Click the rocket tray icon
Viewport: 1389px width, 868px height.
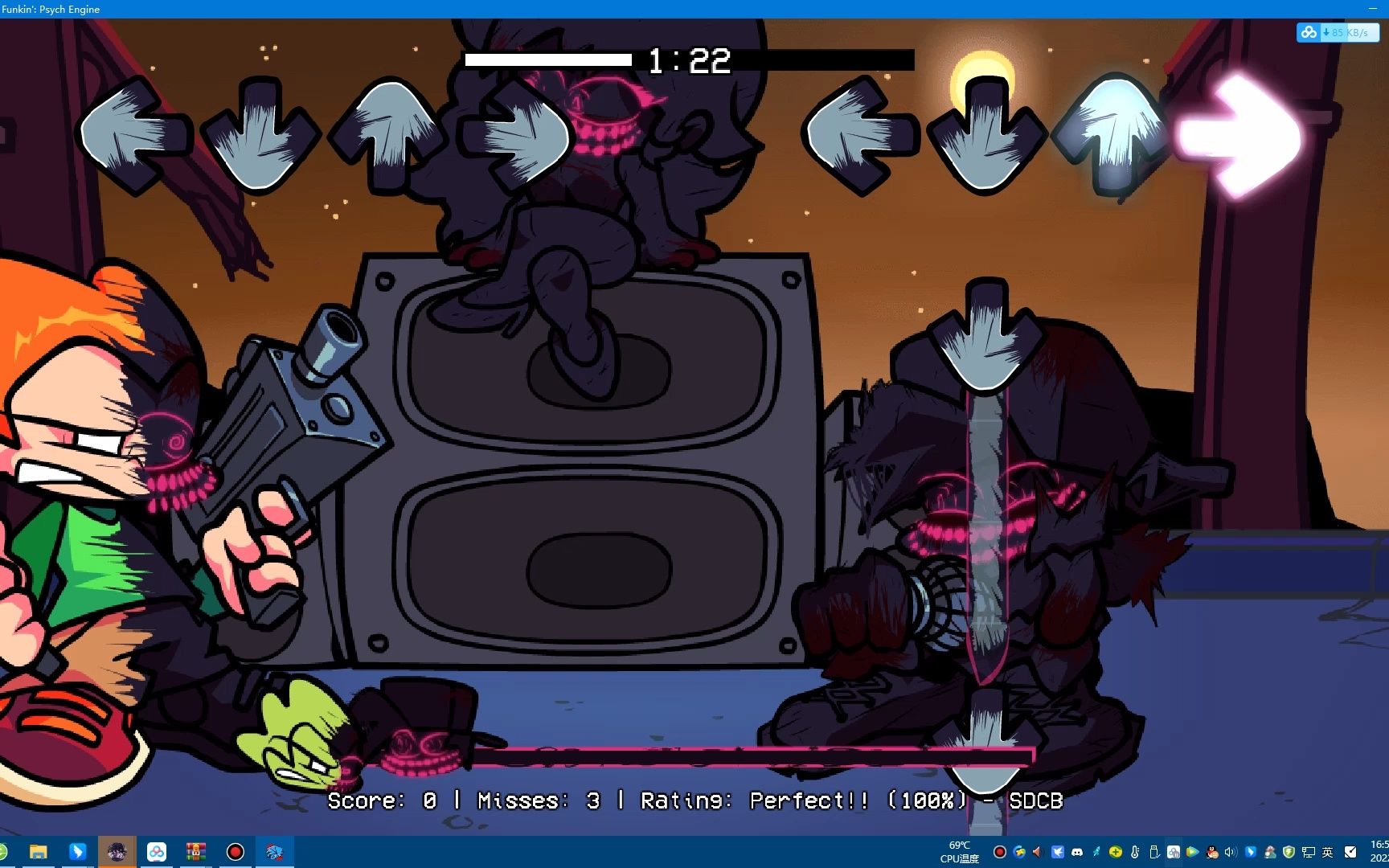coord(1096,852)
